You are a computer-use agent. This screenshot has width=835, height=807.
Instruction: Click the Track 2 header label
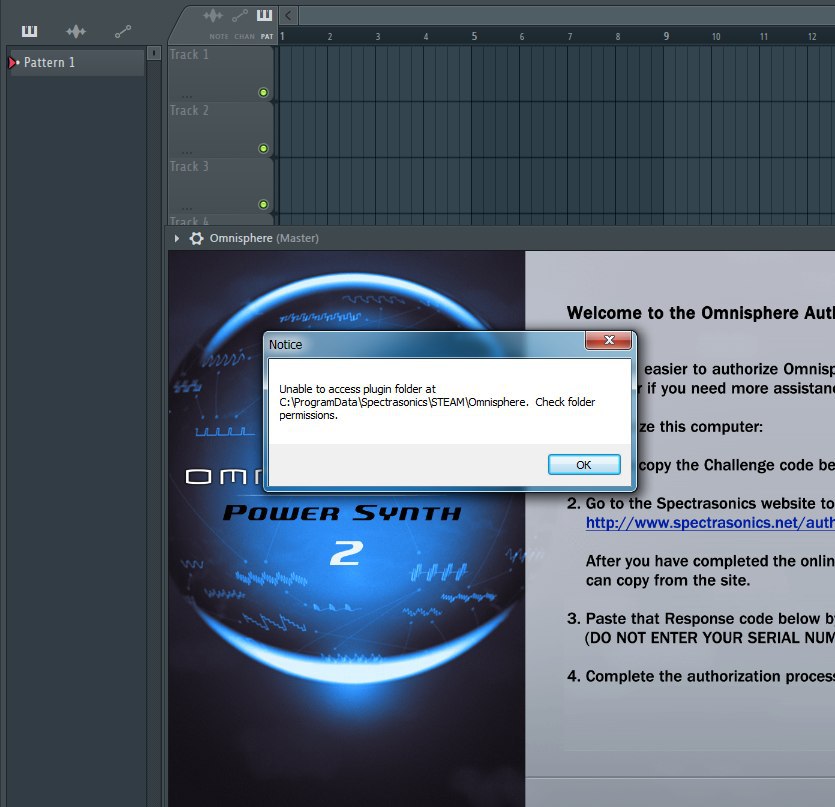(189, 110)
